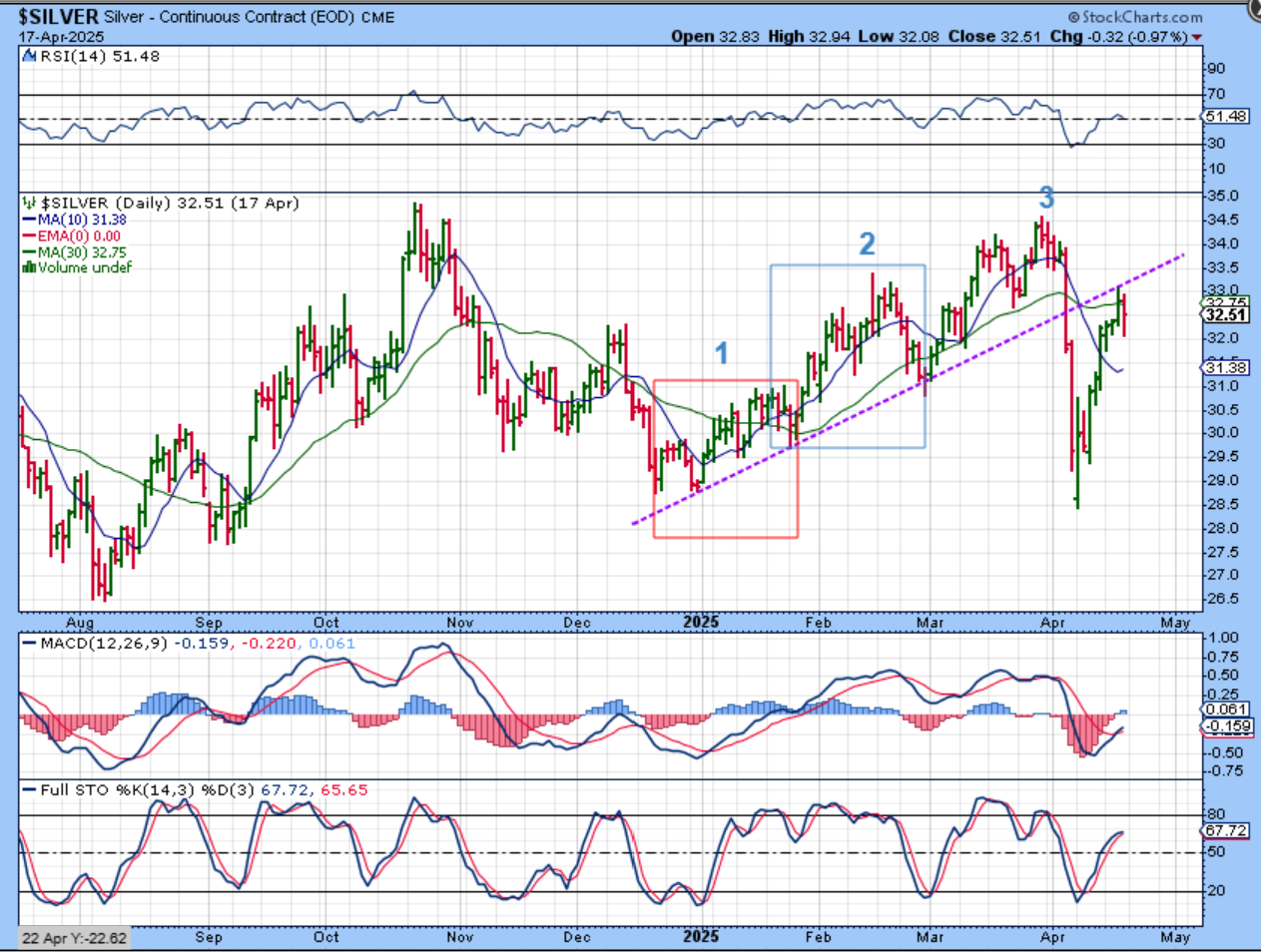Screen dimensions: 1261x952
Task: Click the MACD(12,26,9) legend text
Action: pyautogui.click(x=105, y=644)
